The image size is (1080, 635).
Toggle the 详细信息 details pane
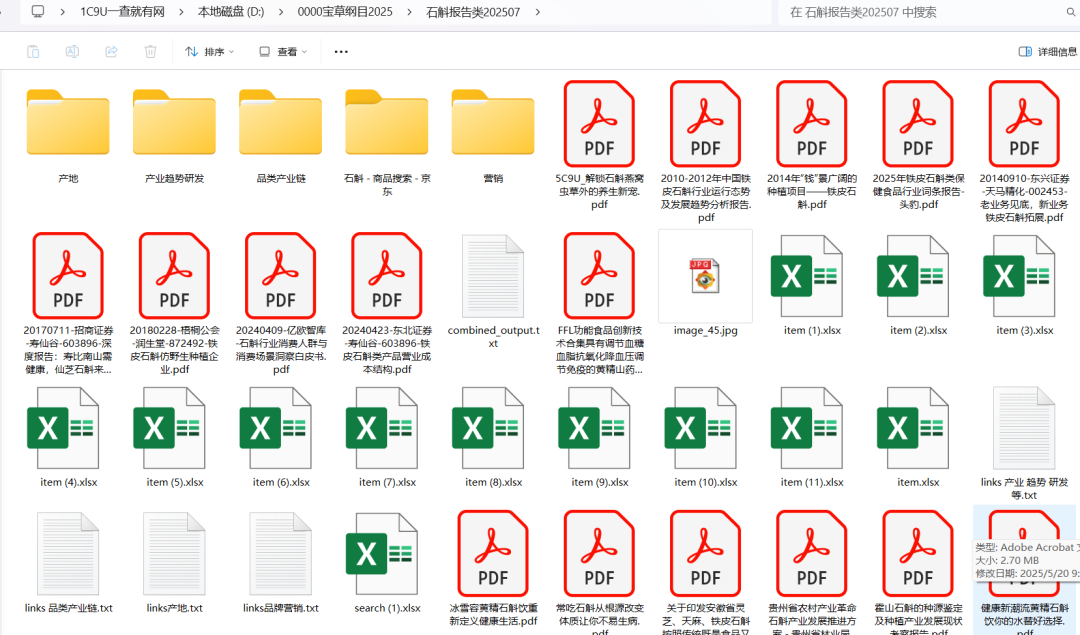[x=1046, y=51]
